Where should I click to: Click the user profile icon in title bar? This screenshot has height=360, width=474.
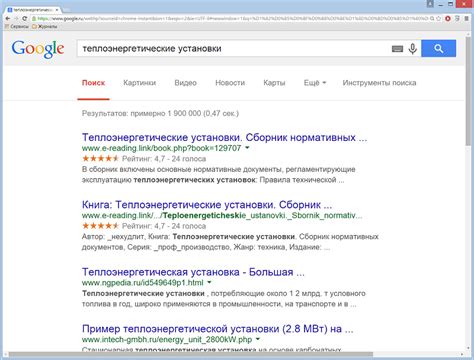[x=430, y=4]
